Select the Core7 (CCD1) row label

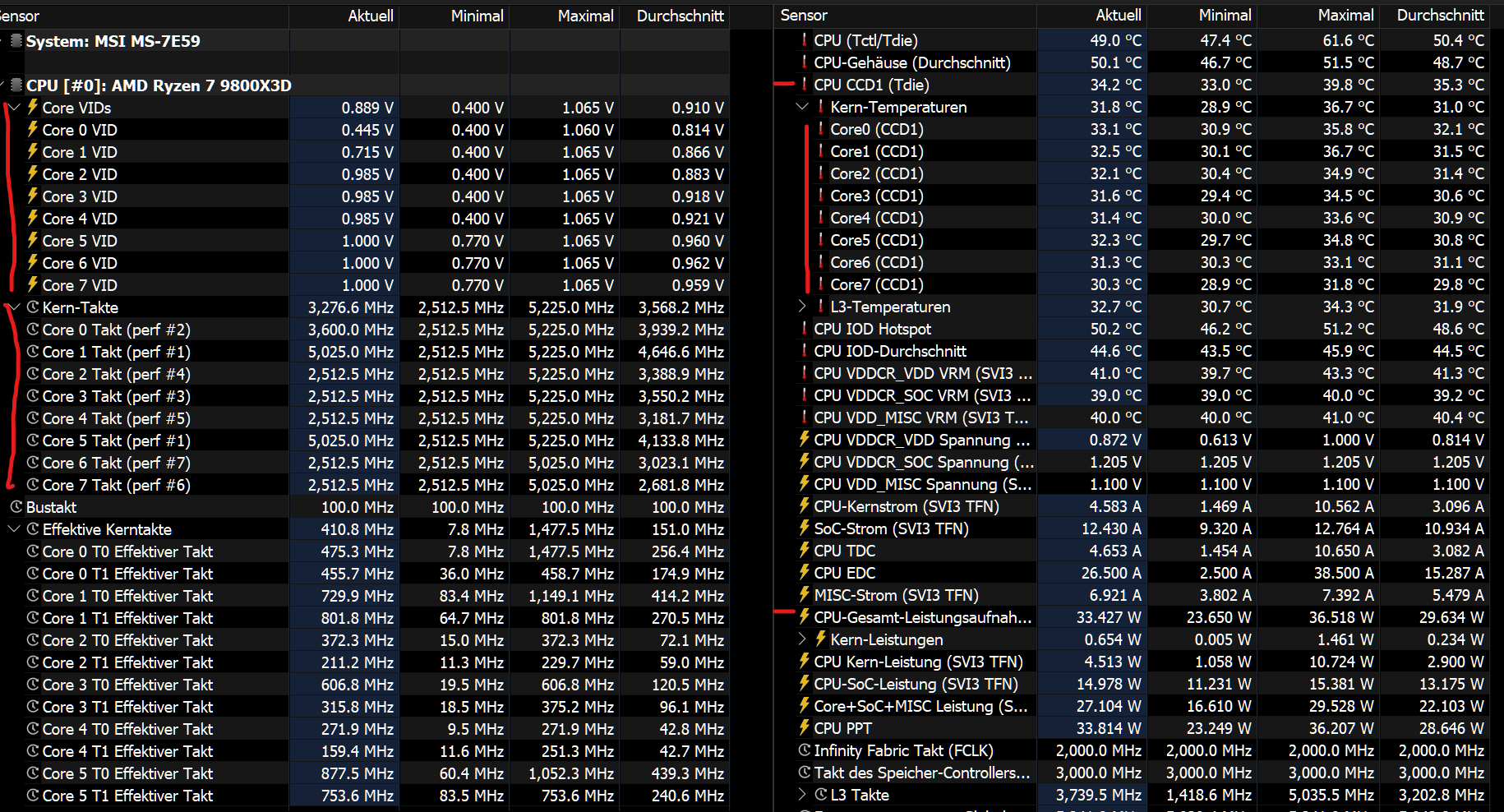(x=877, y=284)
